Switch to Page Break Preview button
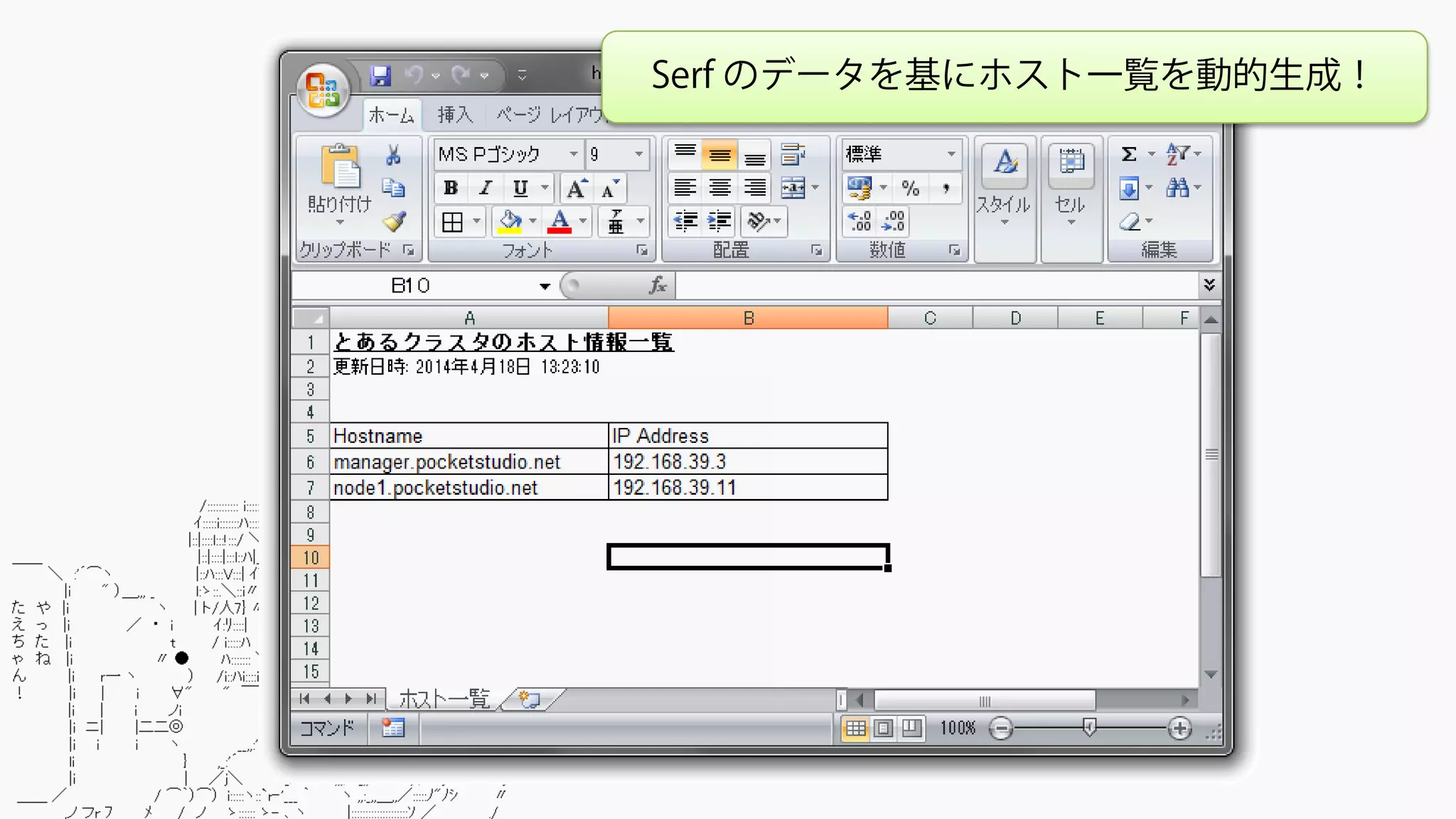Screen dimensions: 1456x819 pos(911,729)
